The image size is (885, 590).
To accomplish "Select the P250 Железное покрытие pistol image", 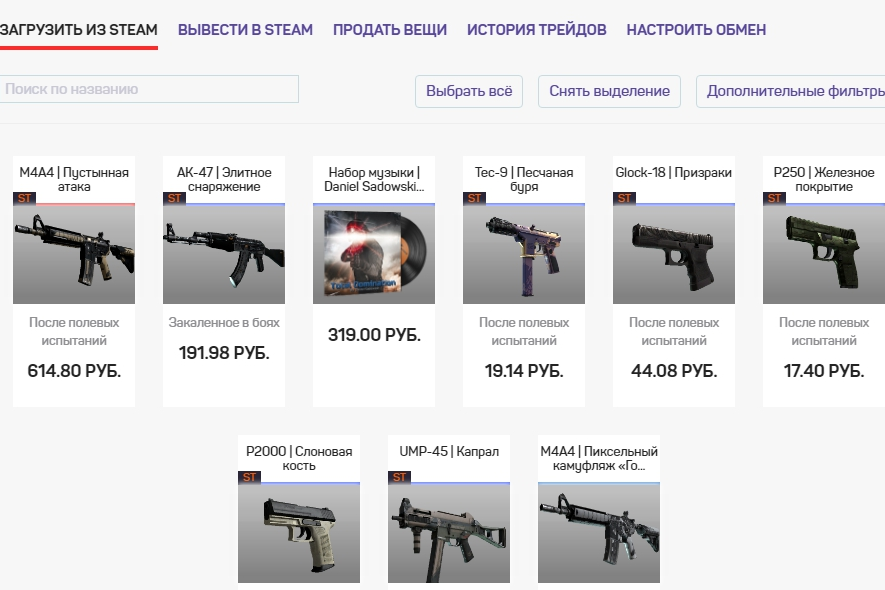I will 824,254.
